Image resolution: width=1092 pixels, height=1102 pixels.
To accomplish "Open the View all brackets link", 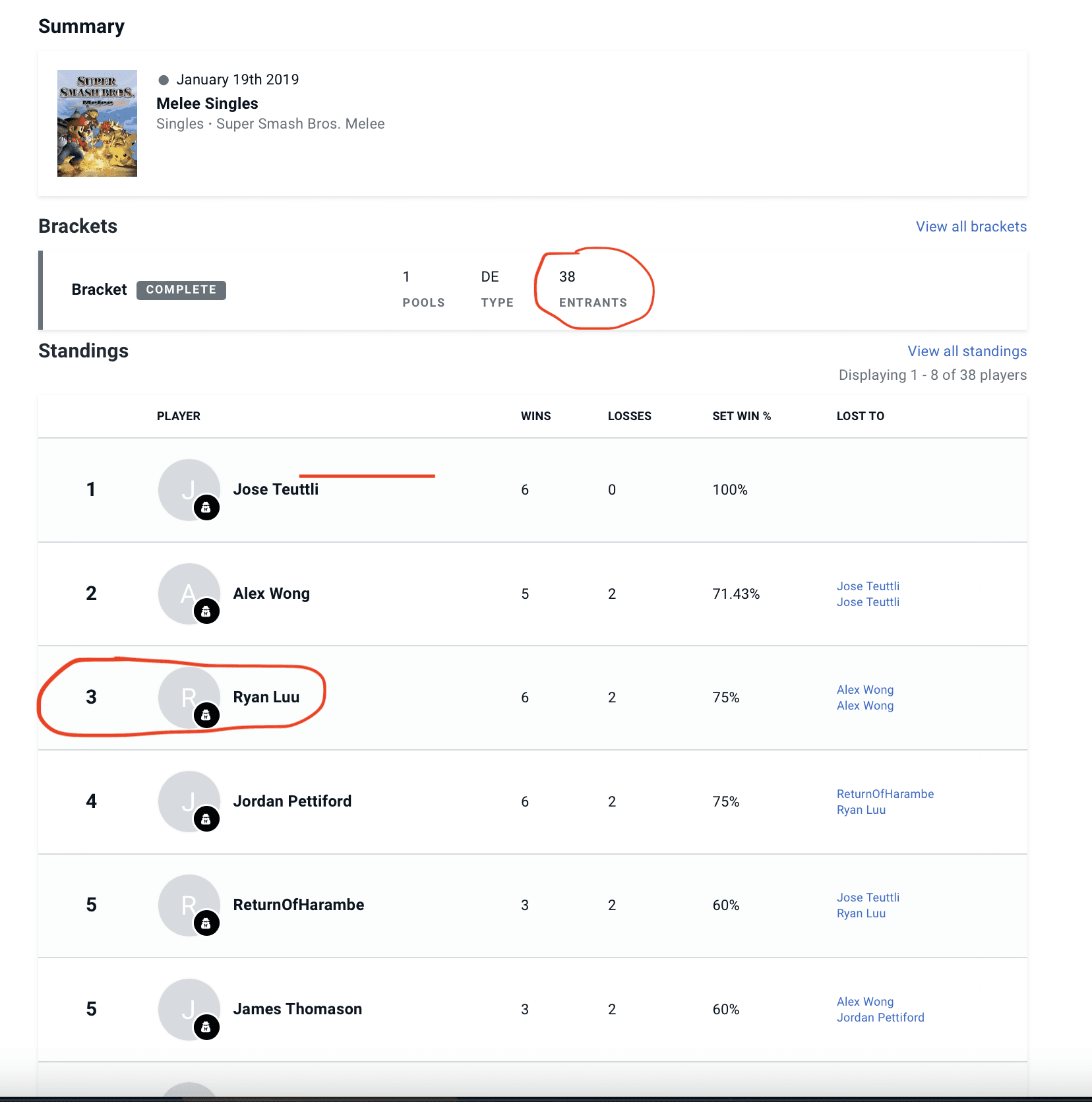I will point(971,227).
